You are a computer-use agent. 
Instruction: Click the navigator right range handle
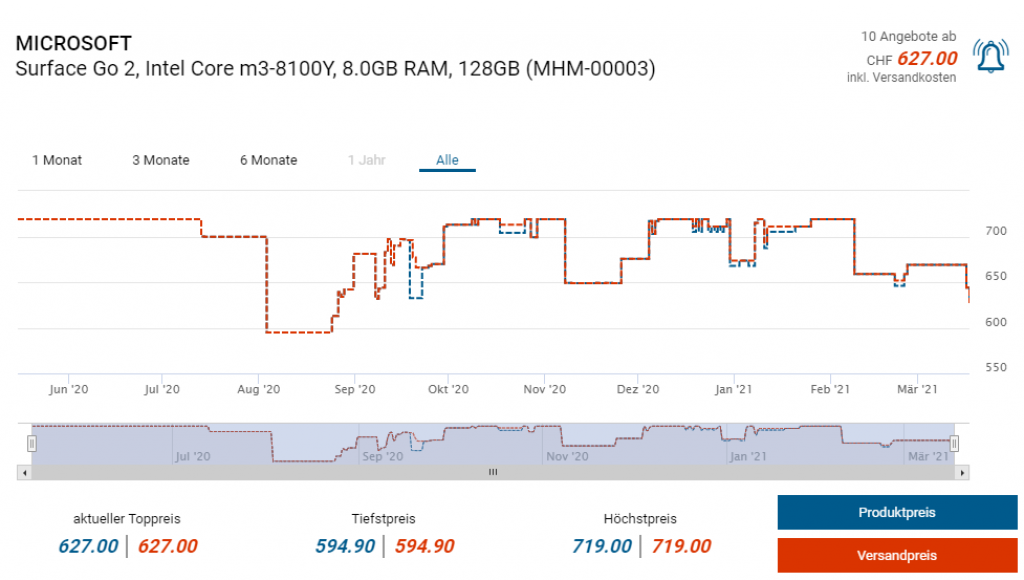[x=954, y=443]
